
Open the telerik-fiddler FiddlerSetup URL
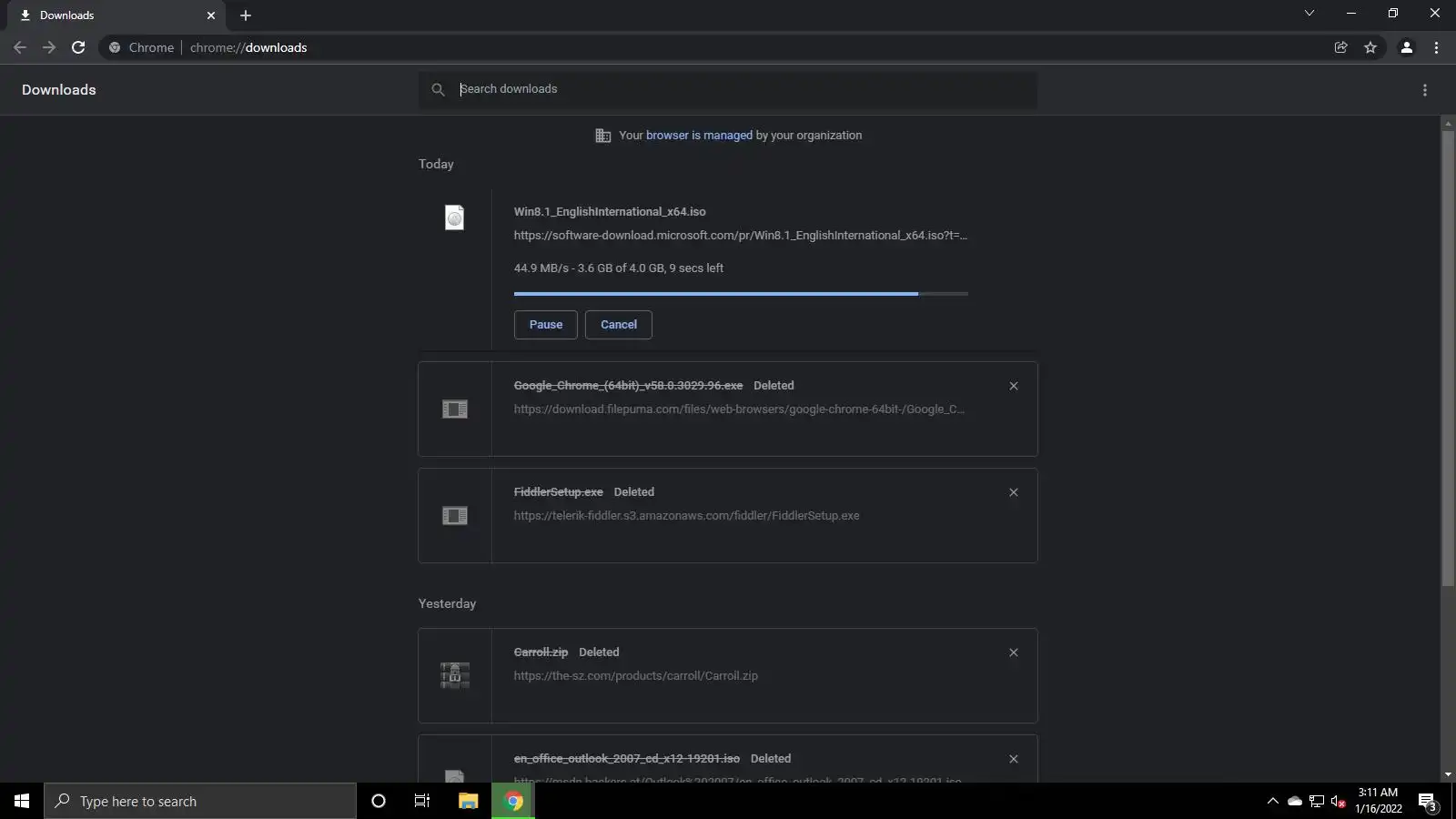coord(687,516)
